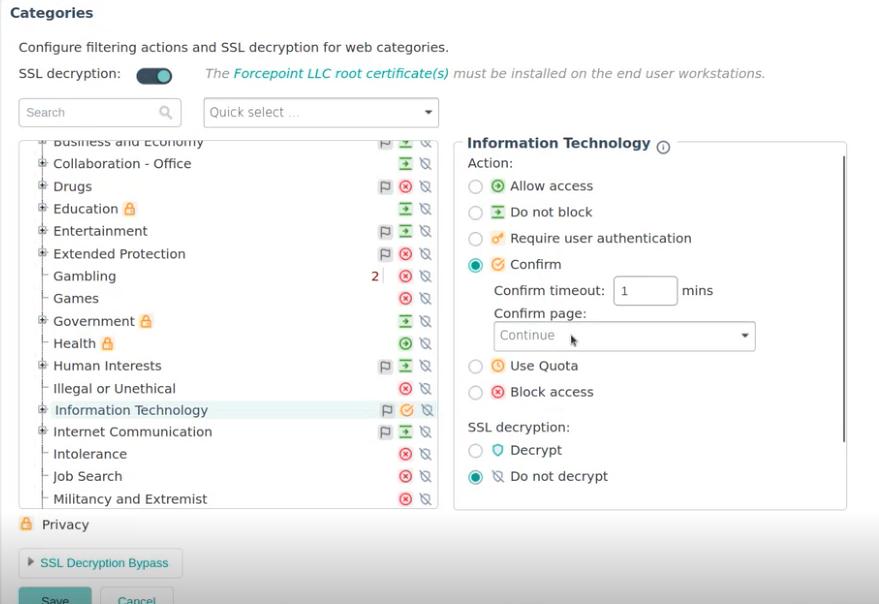Click the flag icon in the Drugs row
Screen dimensions: 879x604
click(385, 187)
